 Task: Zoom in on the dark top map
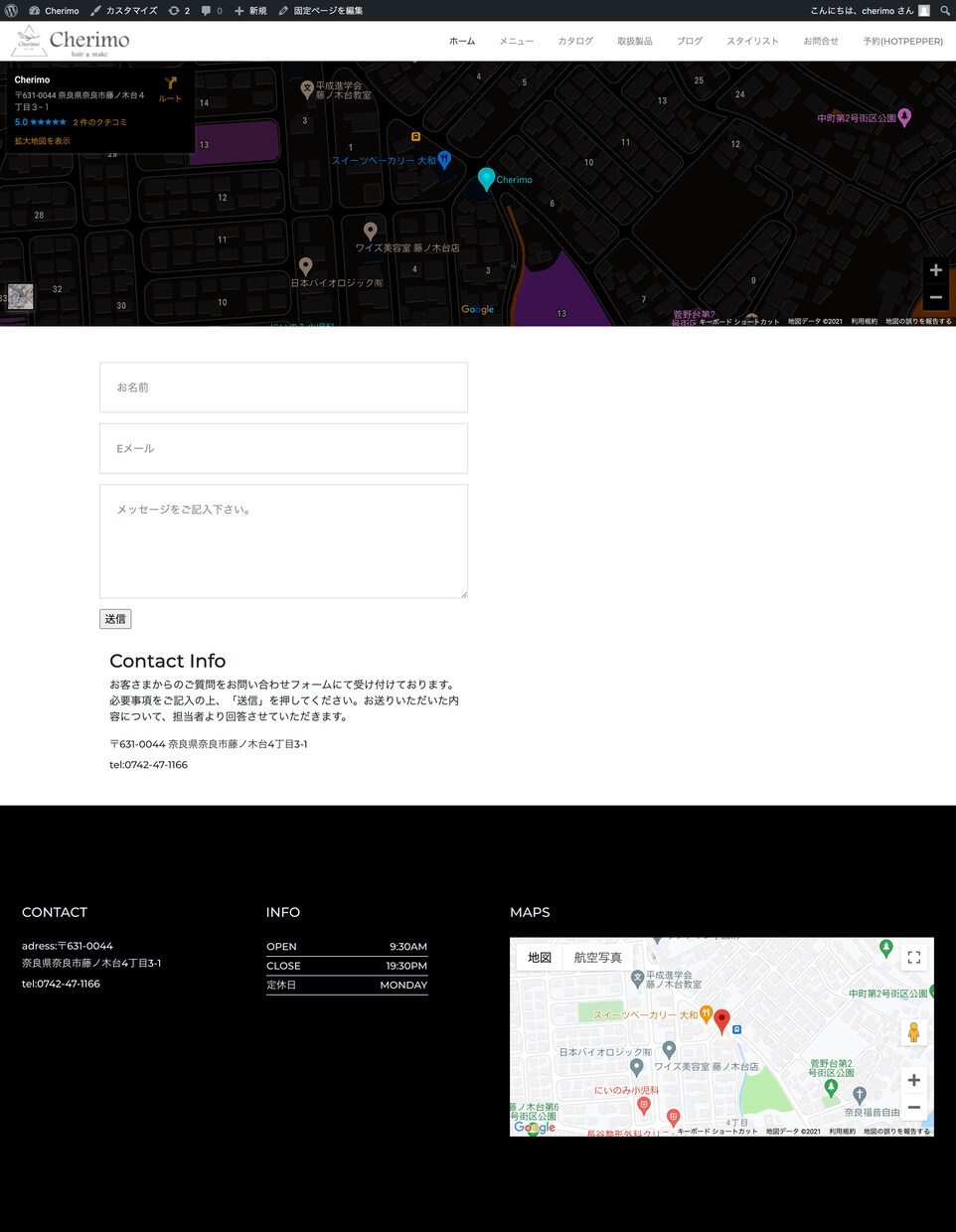point(935,270)
